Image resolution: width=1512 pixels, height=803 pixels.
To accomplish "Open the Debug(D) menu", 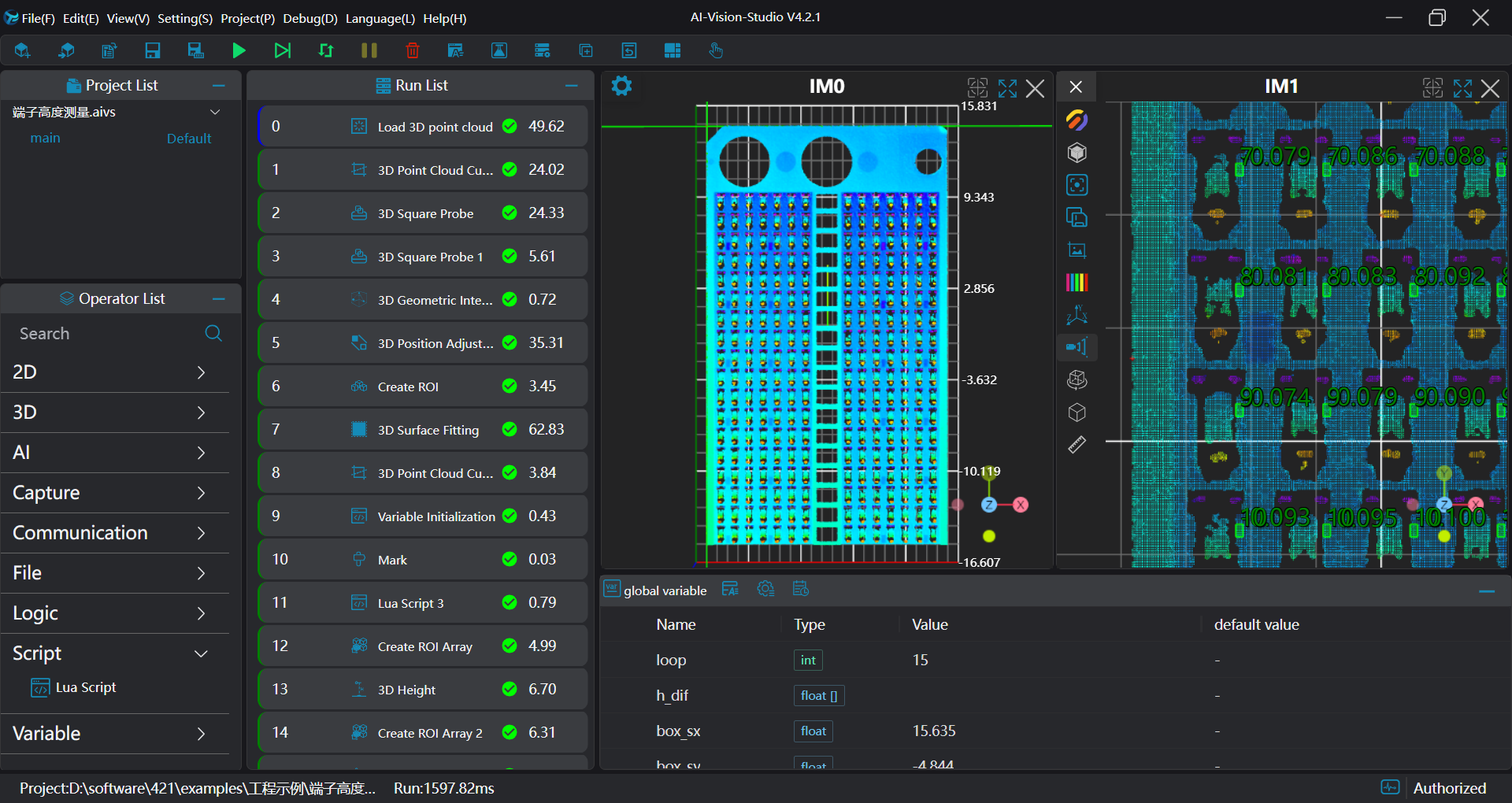I will [x=309, y=18].
